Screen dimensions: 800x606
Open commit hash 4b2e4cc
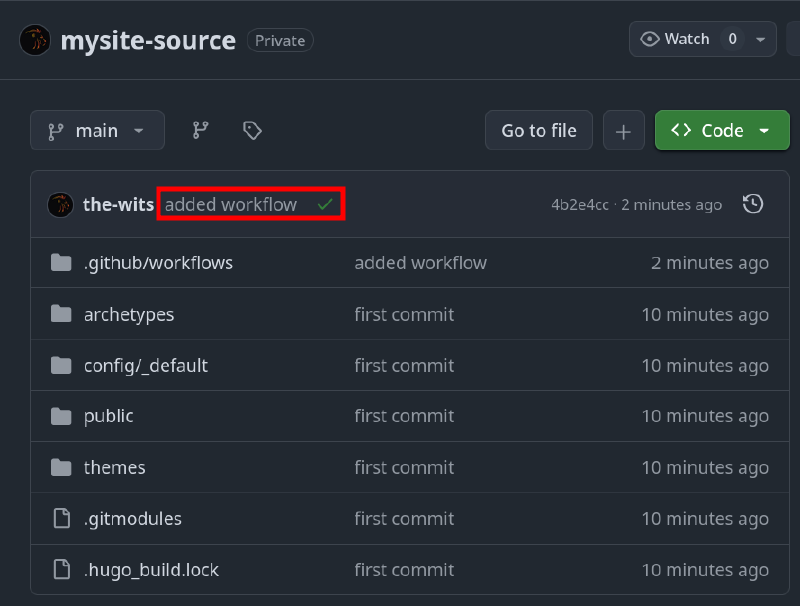pyautogui.click(x=579, y=205)
